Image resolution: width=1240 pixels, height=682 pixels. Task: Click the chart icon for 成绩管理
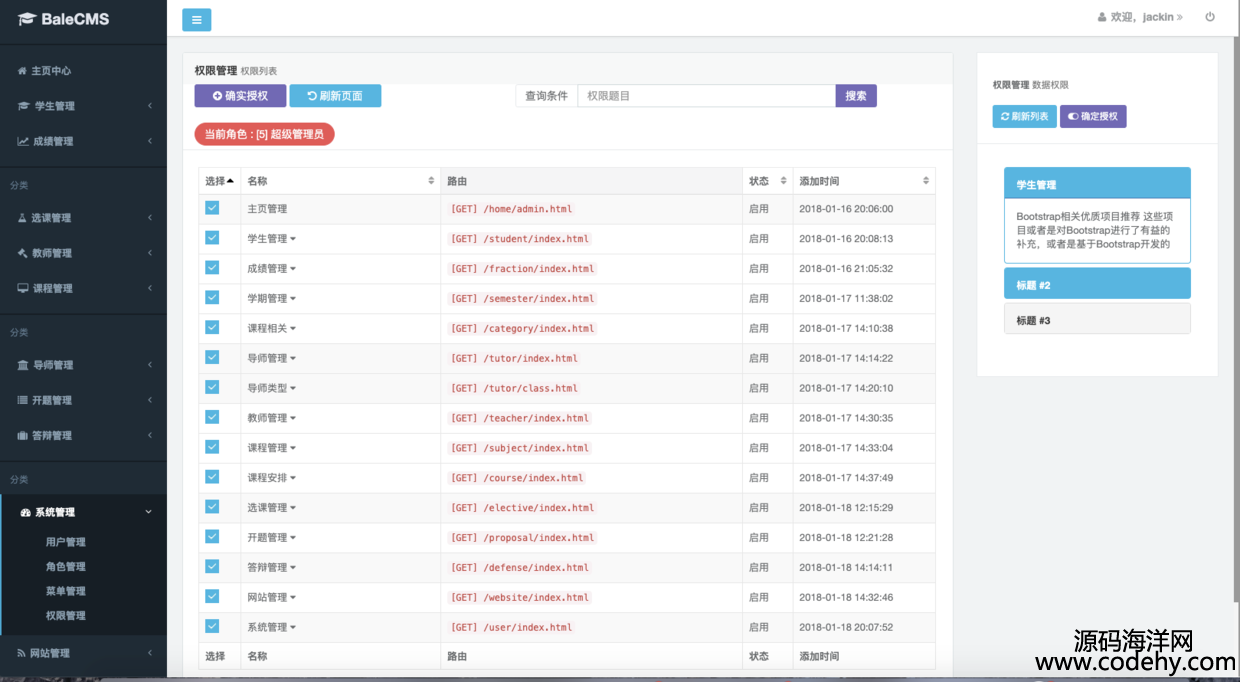(x=23, y=141)
